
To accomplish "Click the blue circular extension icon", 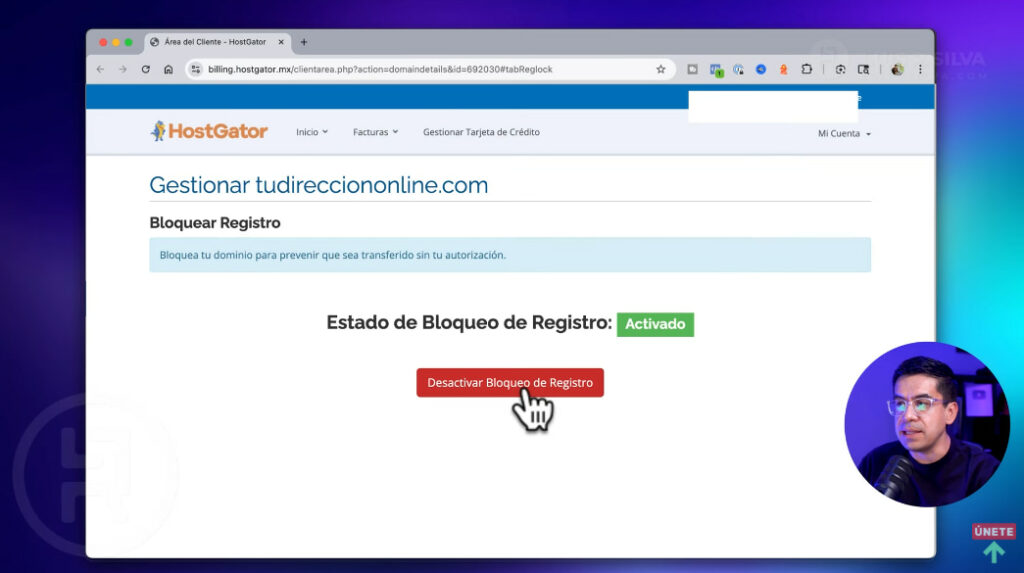I will [x=761, y=69].
